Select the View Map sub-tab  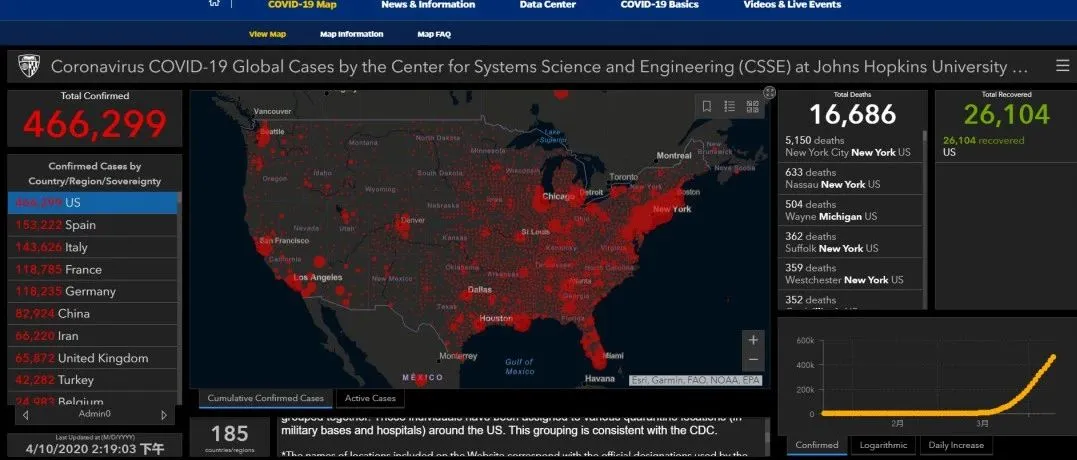(267, 34)
